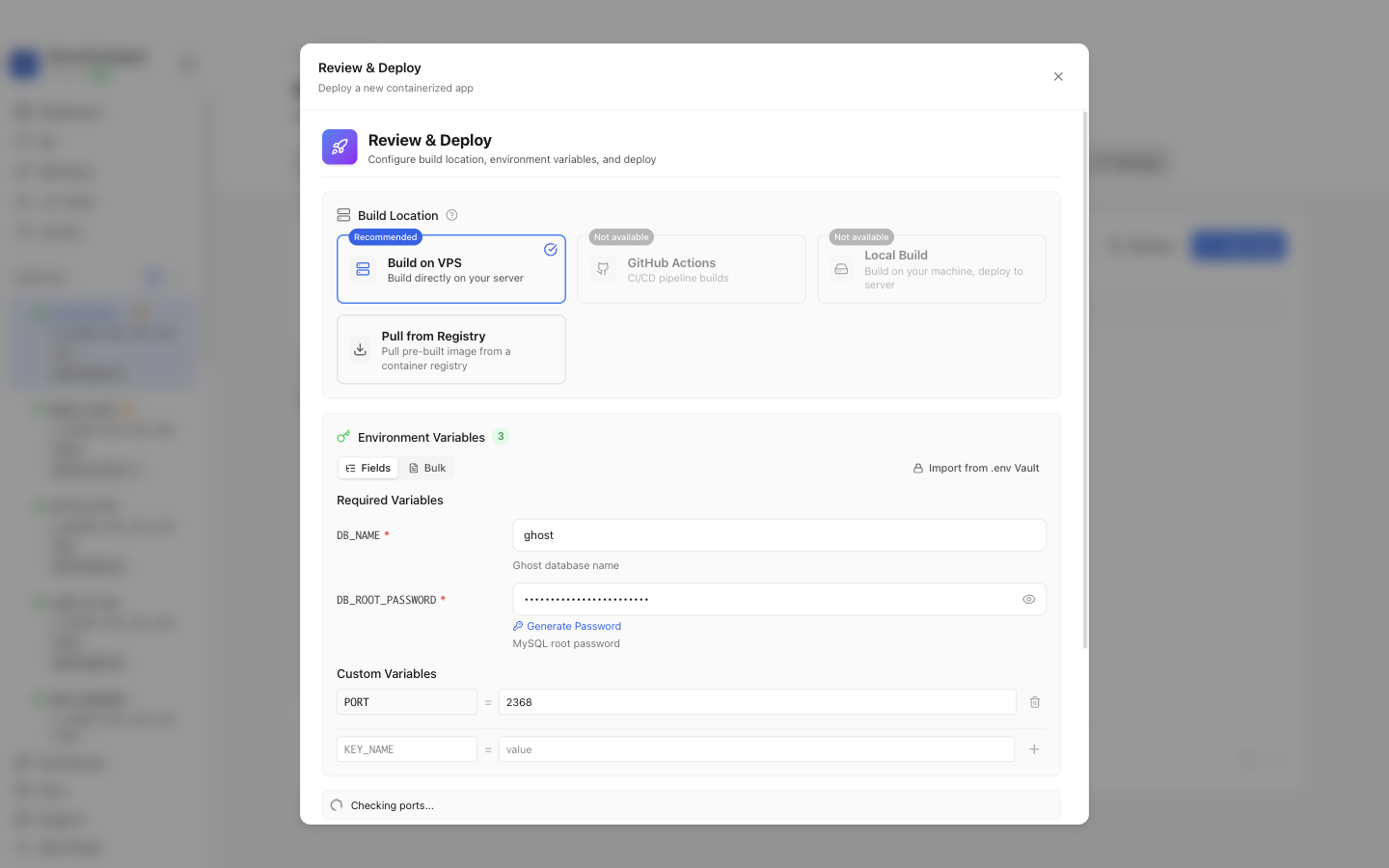The image size is (1389, 868).
Task: Switch to the Fields tab
Action: (x=368, y=468)
